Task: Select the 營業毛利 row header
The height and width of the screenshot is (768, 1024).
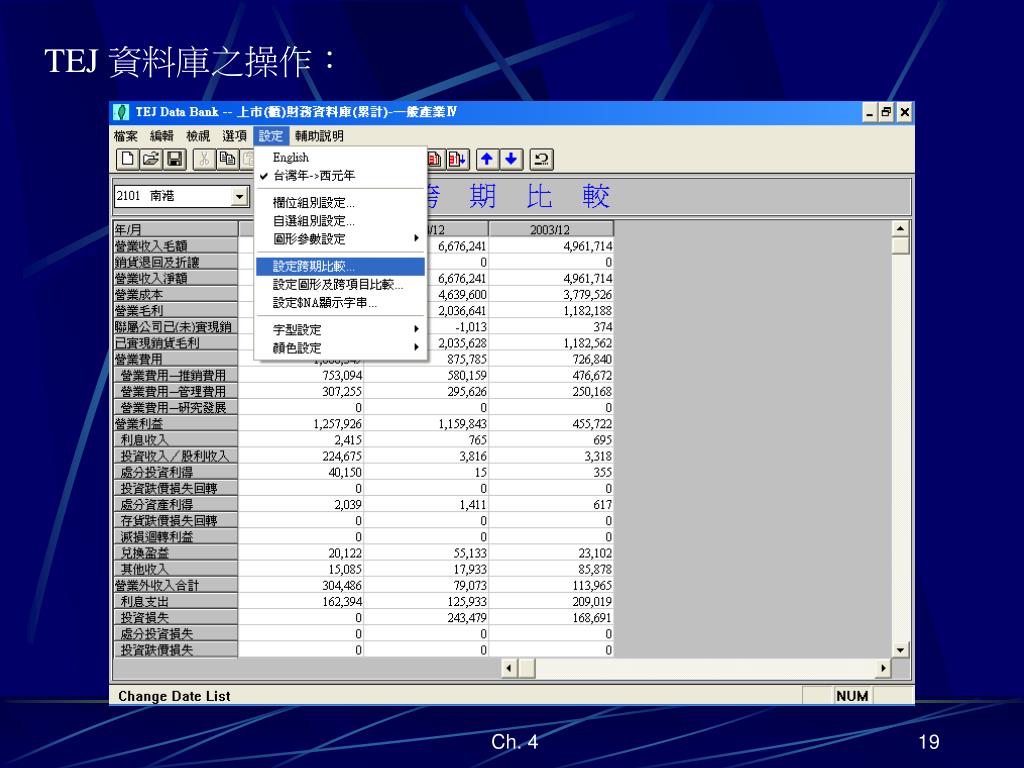Action: [176, 310]
